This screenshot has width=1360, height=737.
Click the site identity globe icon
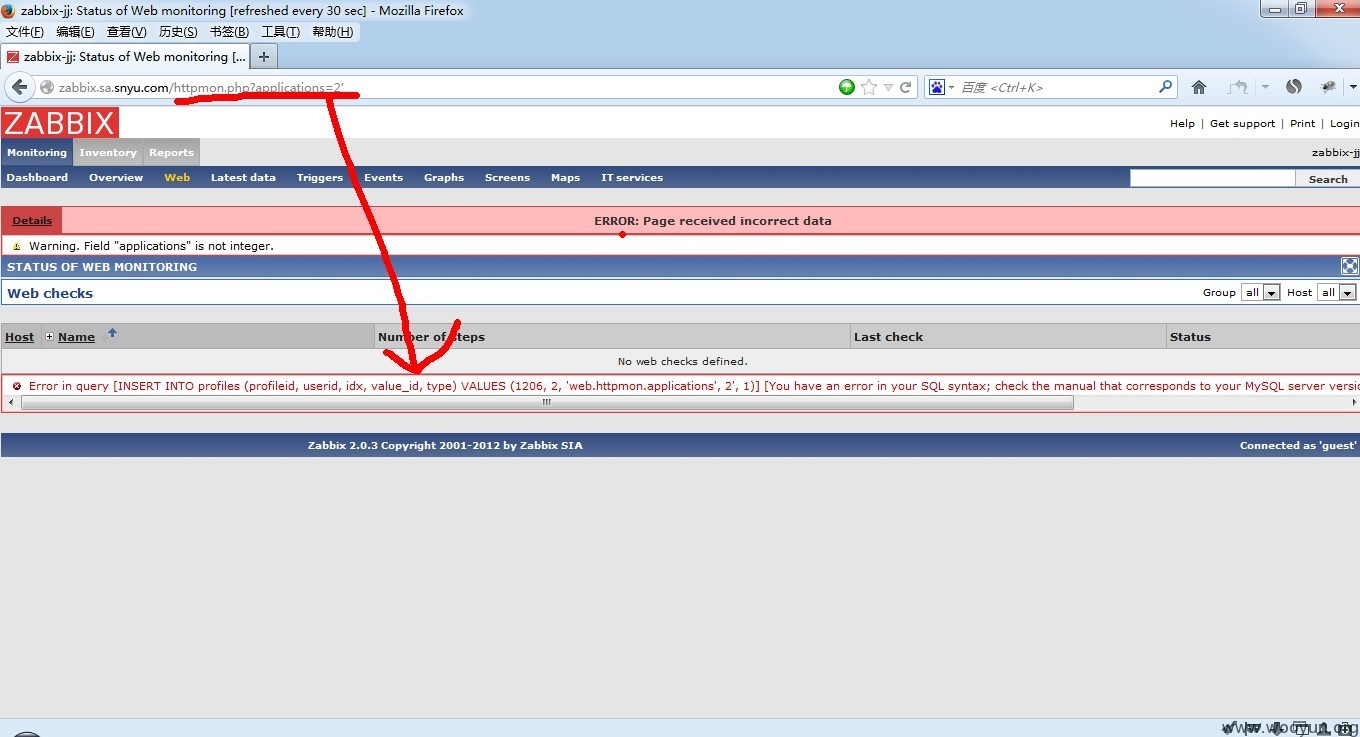pos(46,88)
